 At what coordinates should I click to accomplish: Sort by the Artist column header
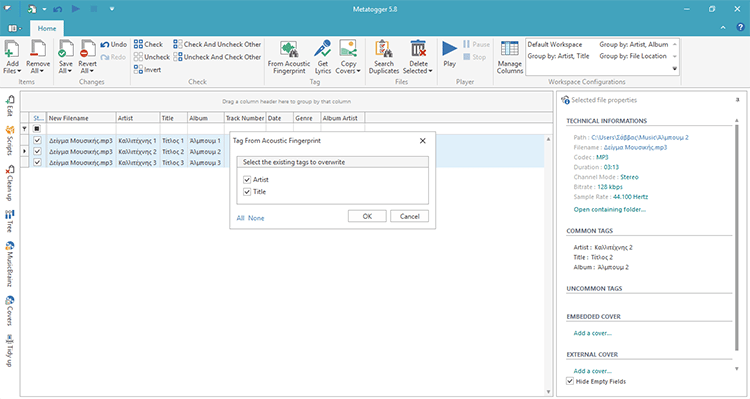tap(138, 118)
